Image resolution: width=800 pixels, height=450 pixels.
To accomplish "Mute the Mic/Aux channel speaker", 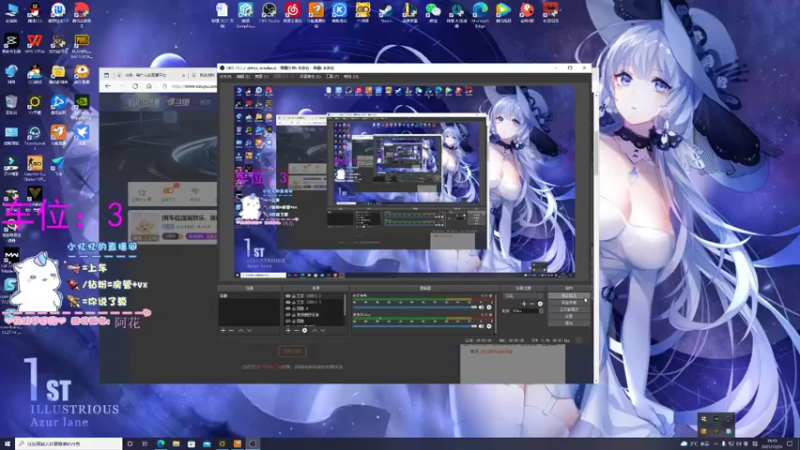I will (481, 326).
